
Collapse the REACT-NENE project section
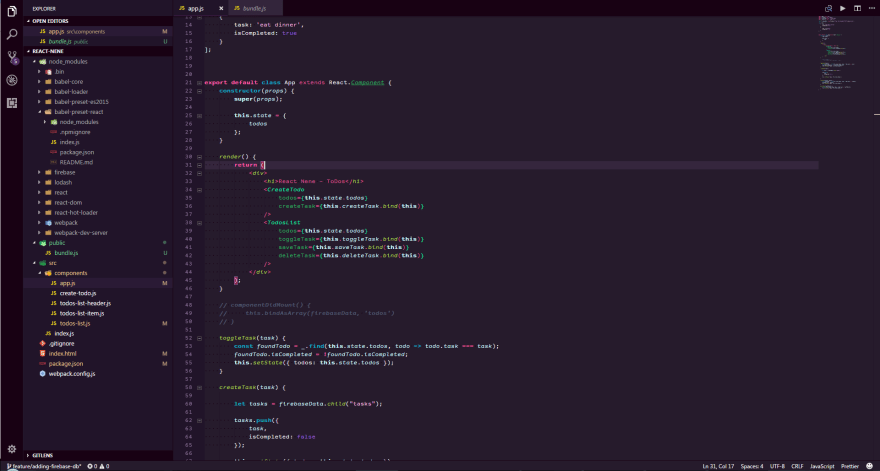[98, 51]
